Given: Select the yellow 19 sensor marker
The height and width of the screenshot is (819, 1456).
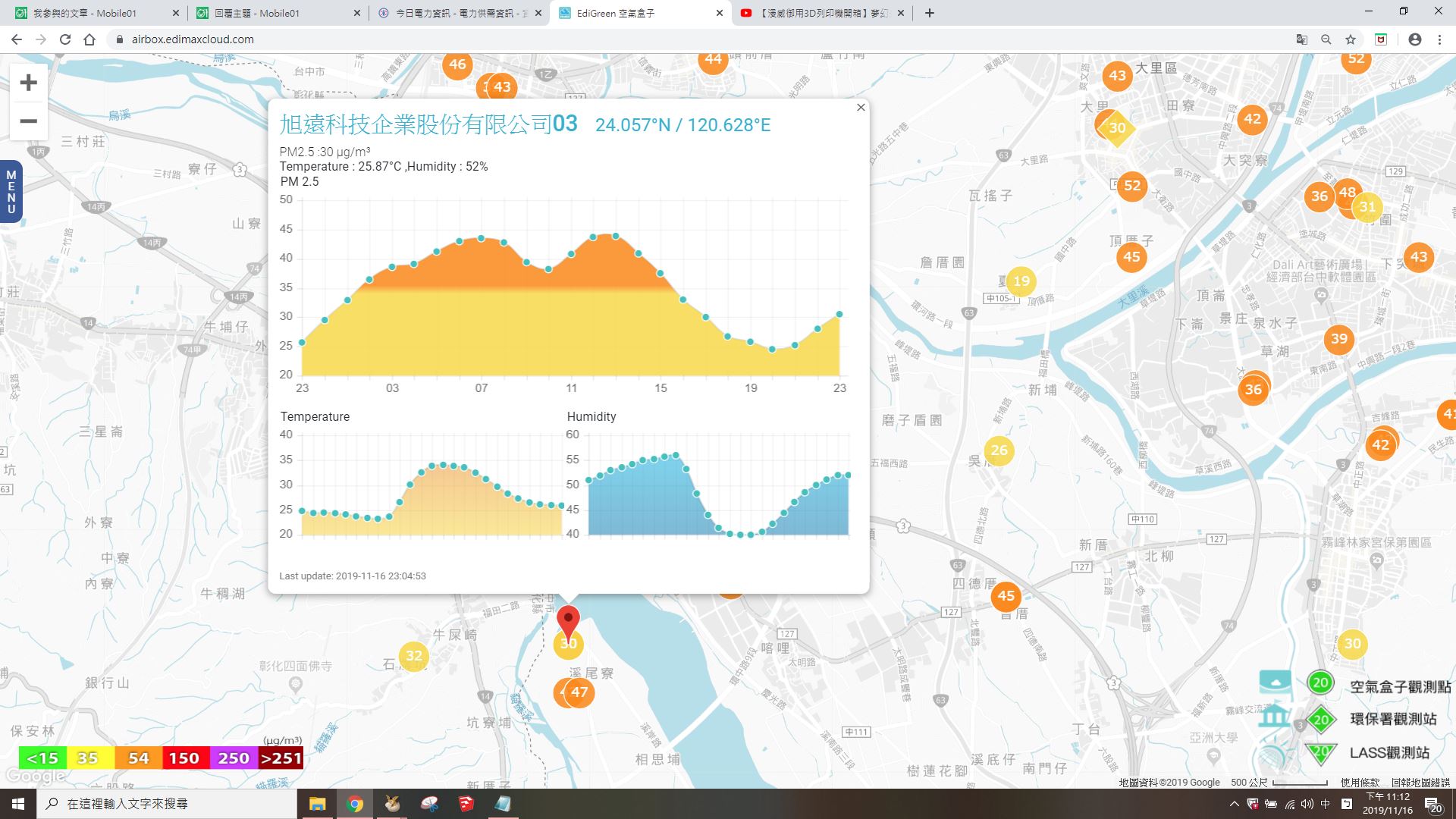Looking at the screenshot, I should click(x=1021, y=281).
